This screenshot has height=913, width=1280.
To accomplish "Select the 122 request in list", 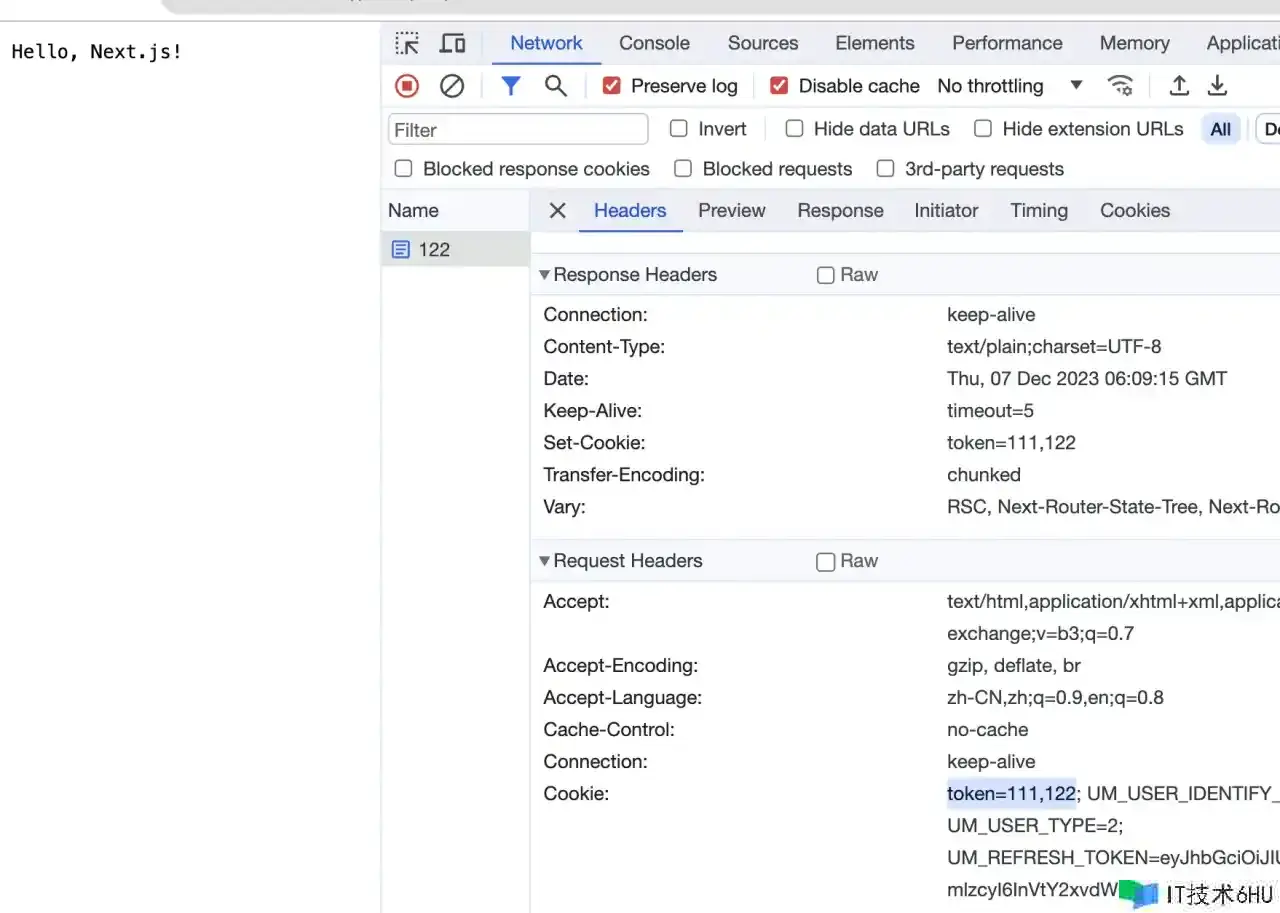I will point(434,250).
